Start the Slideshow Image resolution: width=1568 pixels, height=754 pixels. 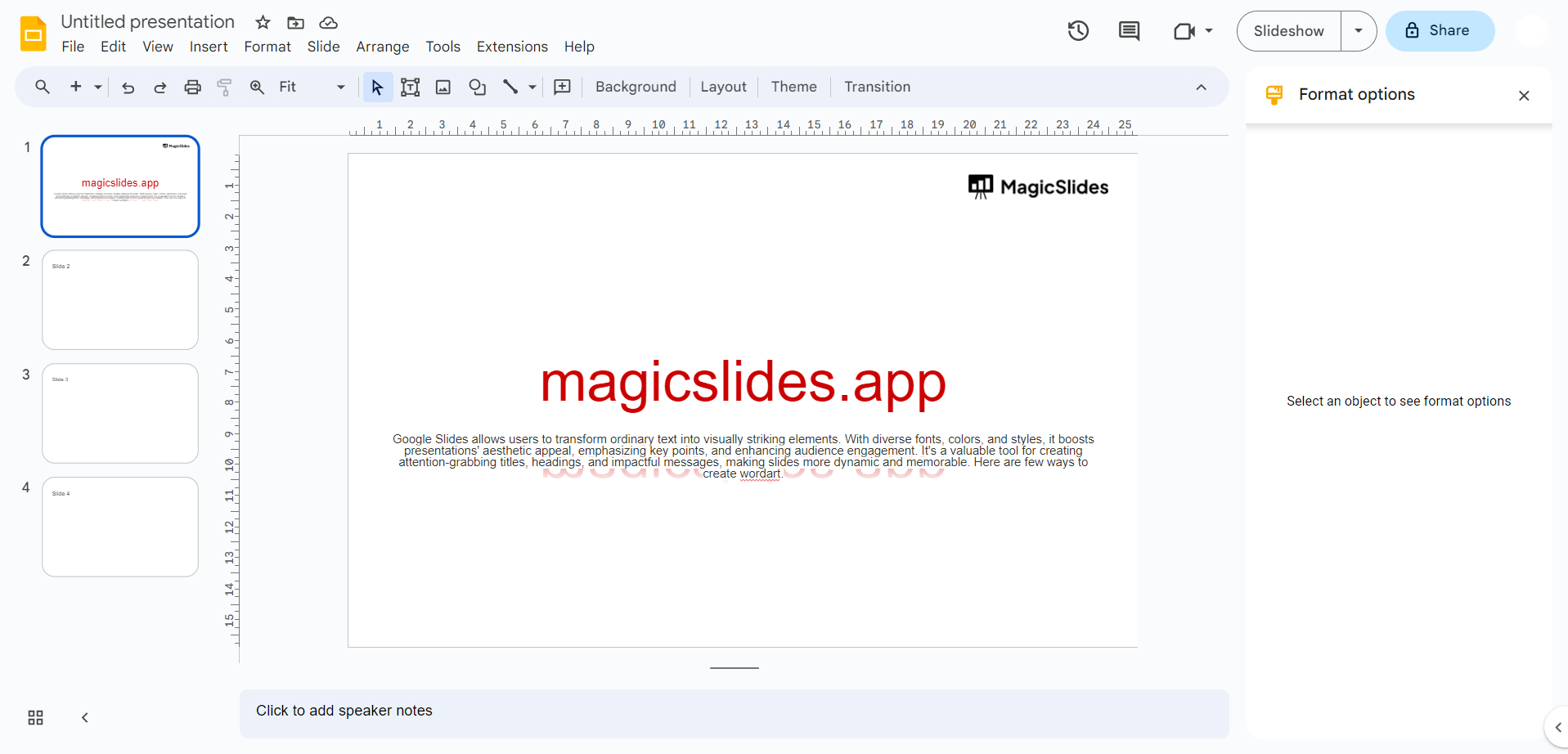pos(1289,31)
